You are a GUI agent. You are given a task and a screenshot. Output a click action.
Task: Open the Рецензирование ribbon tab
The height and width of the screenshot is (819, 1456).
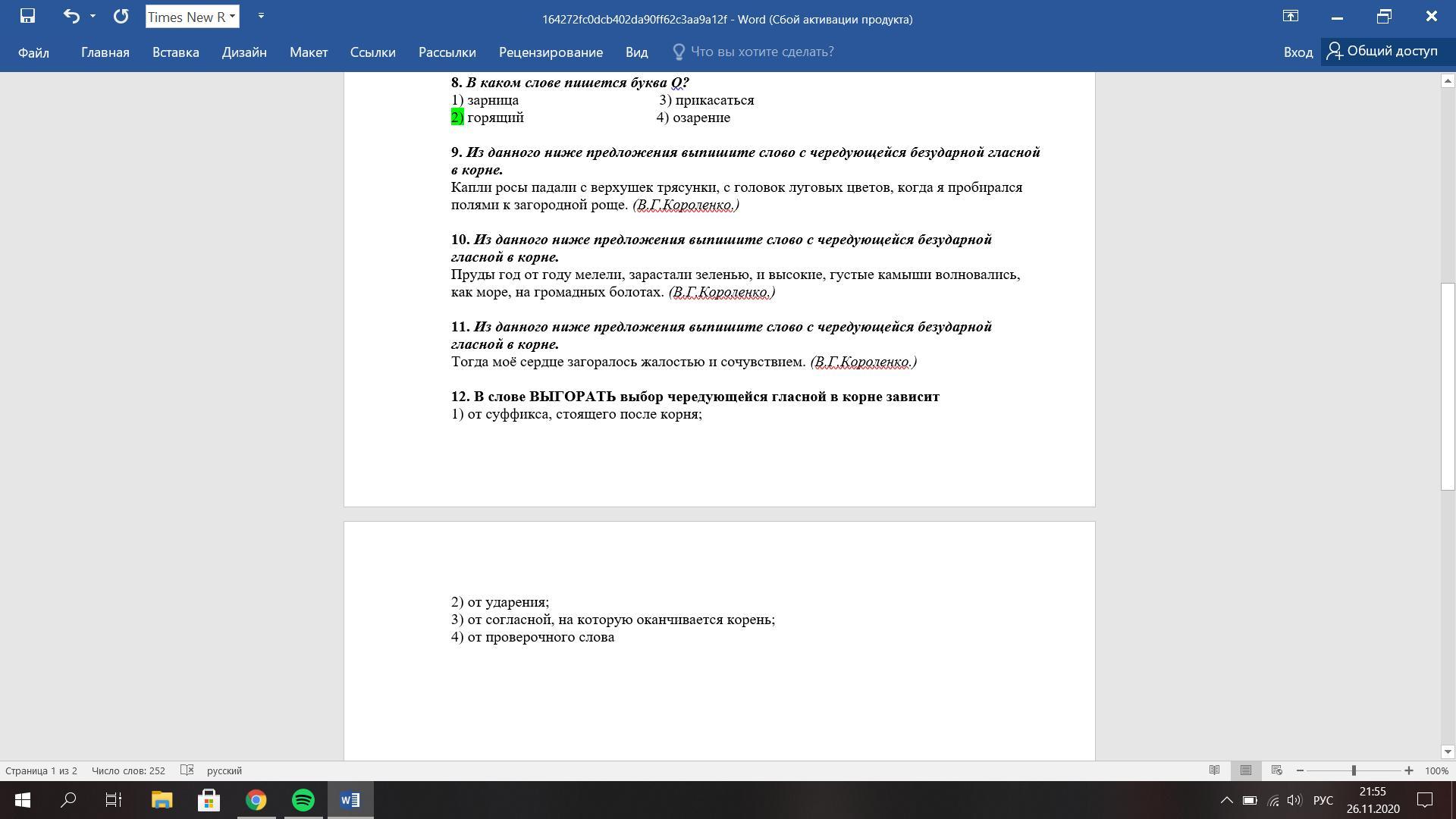(551, 52)
